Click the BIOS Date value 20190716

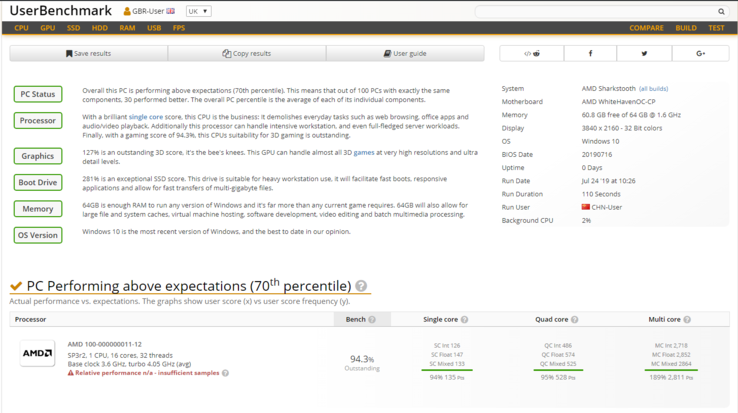coord(597,154)
